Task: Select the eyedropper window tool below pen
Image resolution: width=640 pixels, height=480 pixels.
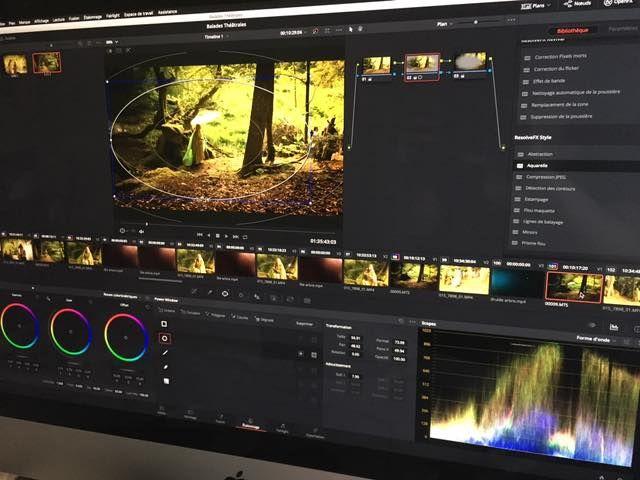Action: (166, 367)
